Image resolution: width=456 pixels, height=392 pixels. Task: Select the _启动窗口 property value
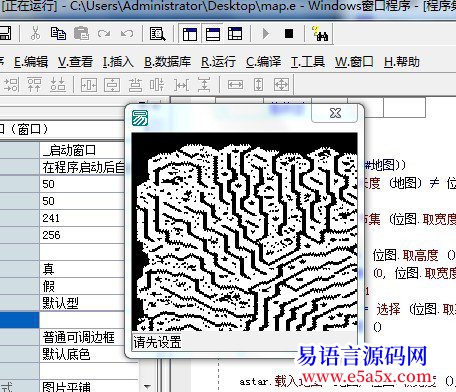click(x=69, y=150)
